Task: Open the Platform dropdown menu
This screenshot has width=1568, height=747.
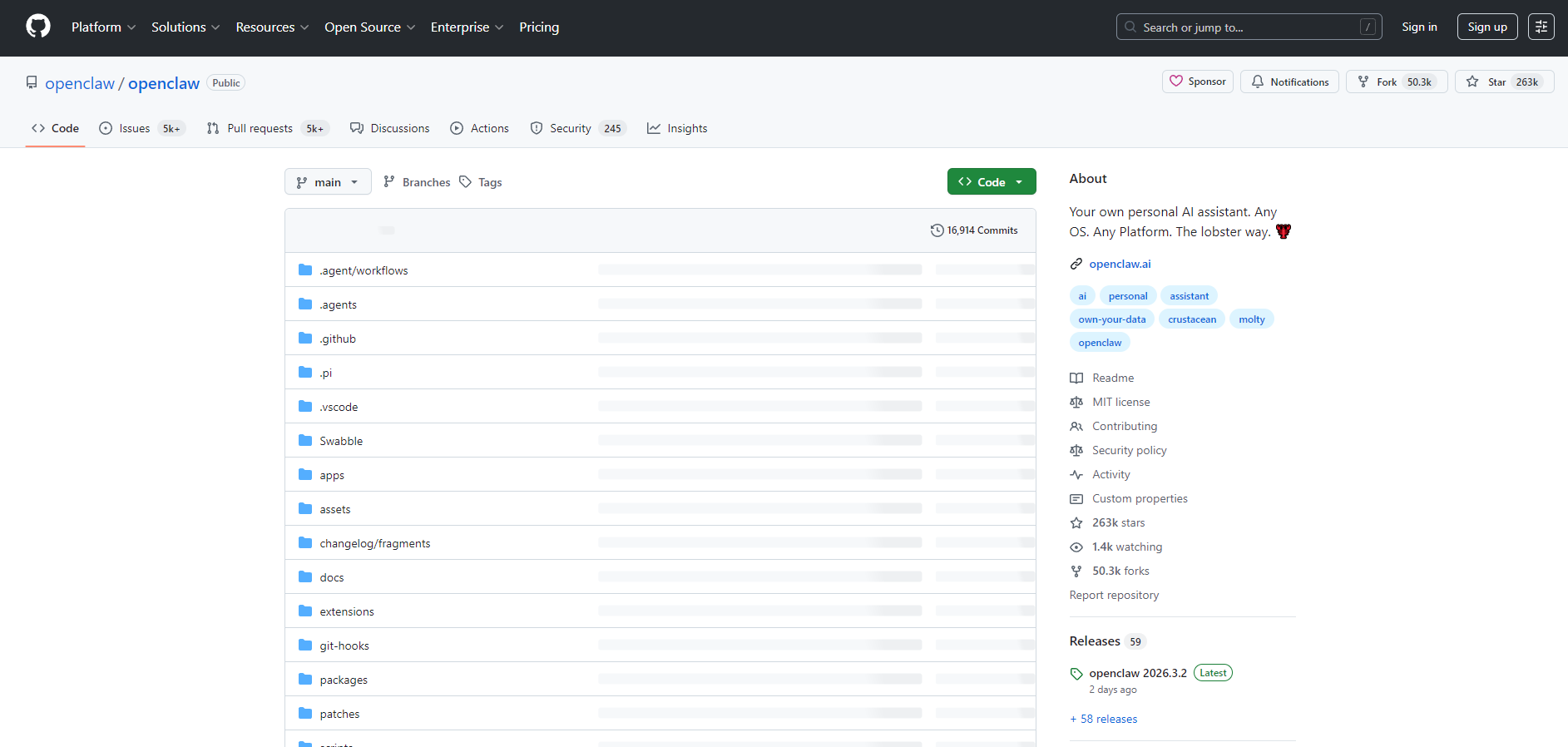Action: point(103,27)
